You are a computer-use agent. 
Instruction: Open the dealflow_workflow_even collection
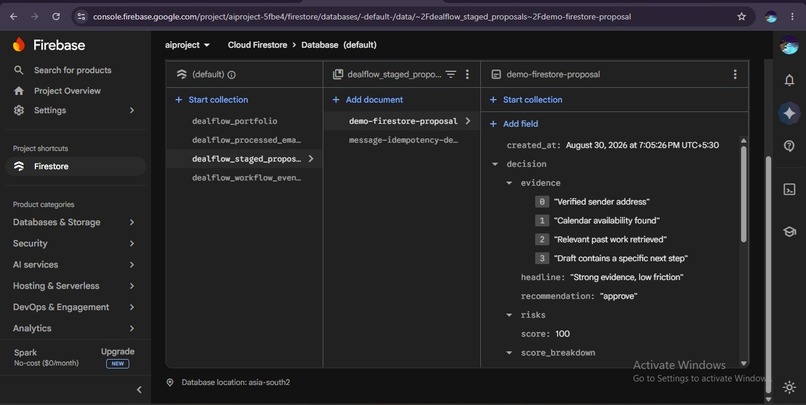[x=246, y=178]
